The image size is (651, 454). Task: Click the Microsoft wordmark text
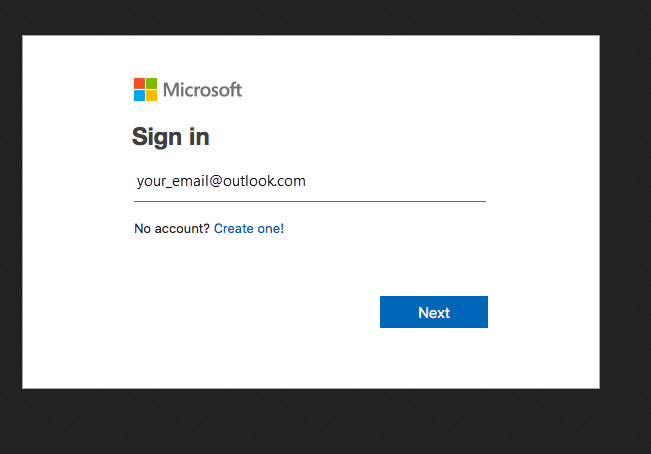[202, 90]
